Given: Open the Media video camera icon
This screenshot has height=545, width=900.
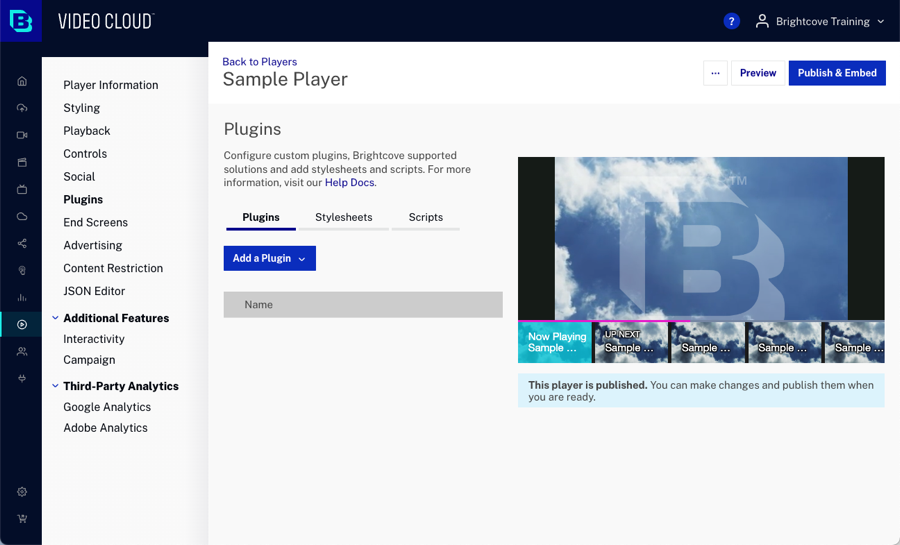Looking at the screenshot, I should (x=22, y=135).
